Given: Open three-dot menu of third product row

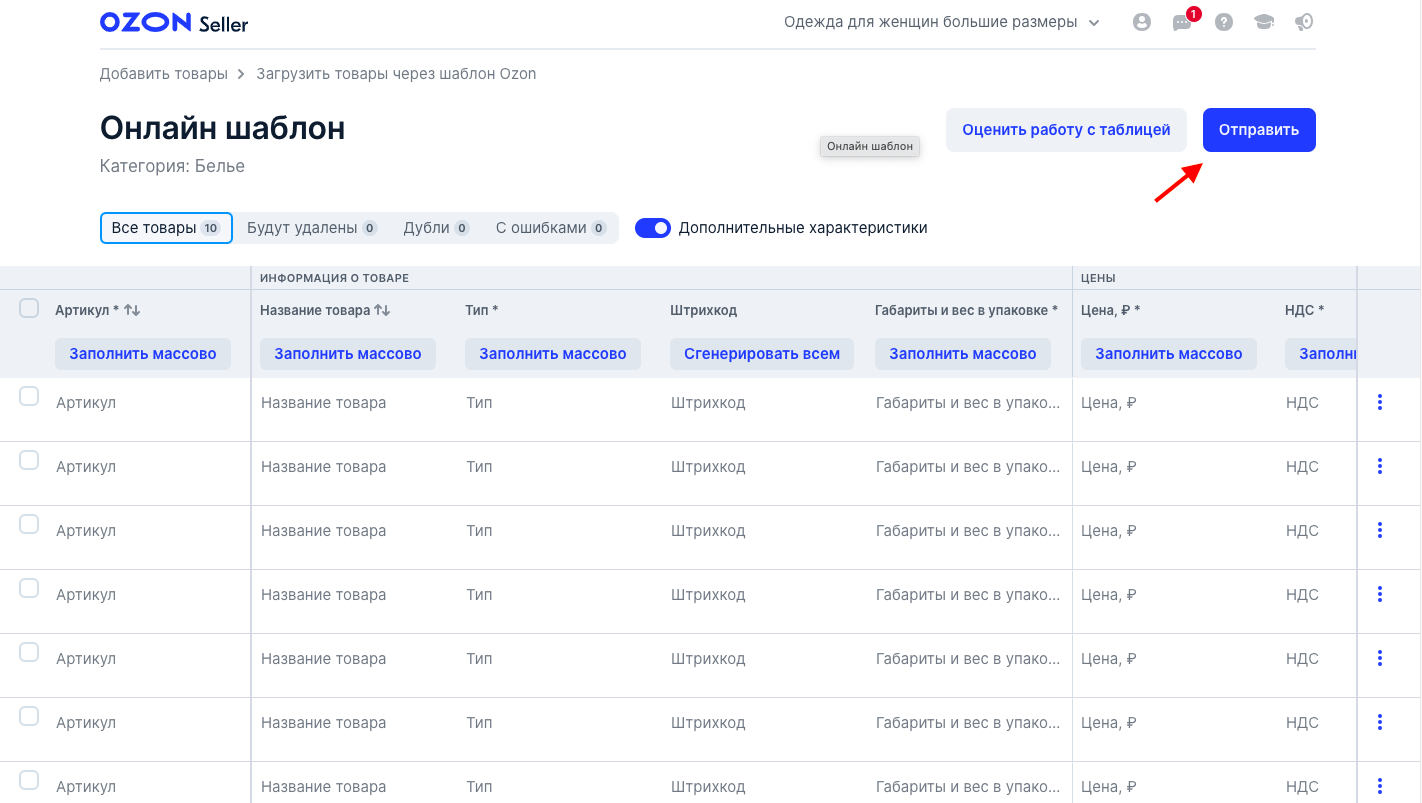Looking at the screenshot, I should (x=1379, y=530).
